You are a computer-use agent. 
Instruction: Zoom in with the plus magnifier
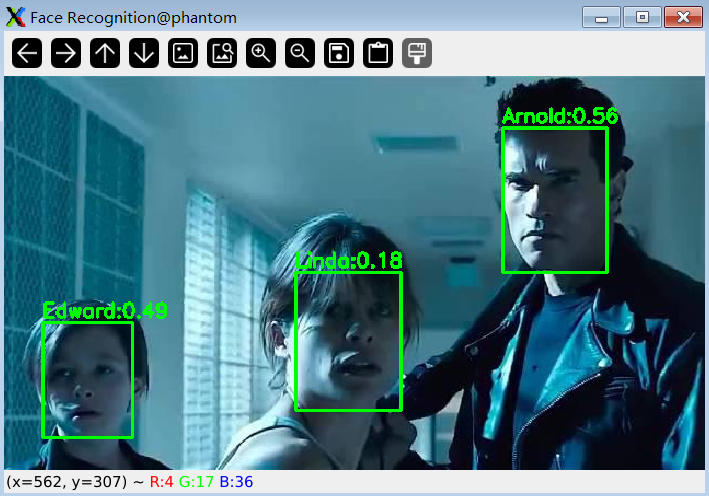[x=261, y=53]
